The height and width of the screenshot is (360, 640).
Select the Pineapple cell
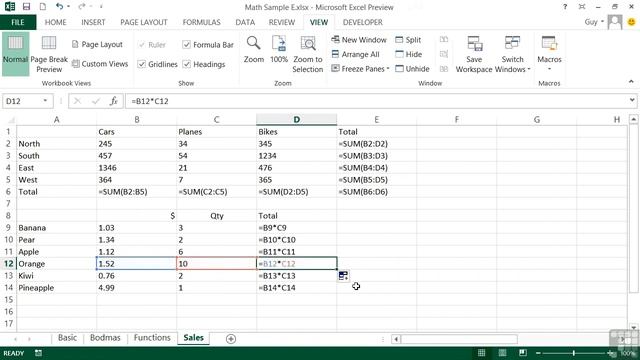pos(57,288)
